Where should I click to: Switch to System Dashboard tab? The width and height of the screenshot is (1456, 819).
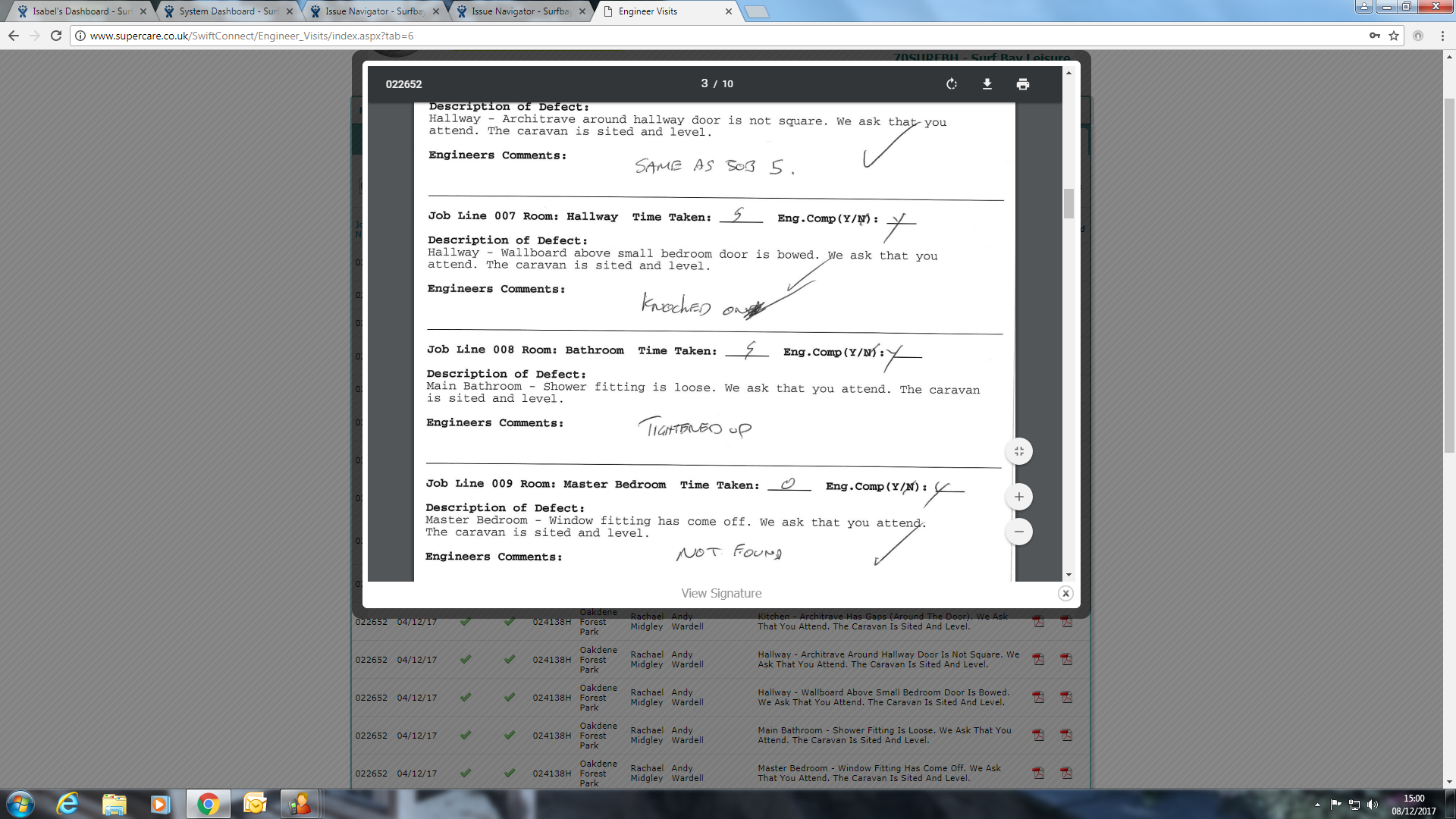point(227,11)
